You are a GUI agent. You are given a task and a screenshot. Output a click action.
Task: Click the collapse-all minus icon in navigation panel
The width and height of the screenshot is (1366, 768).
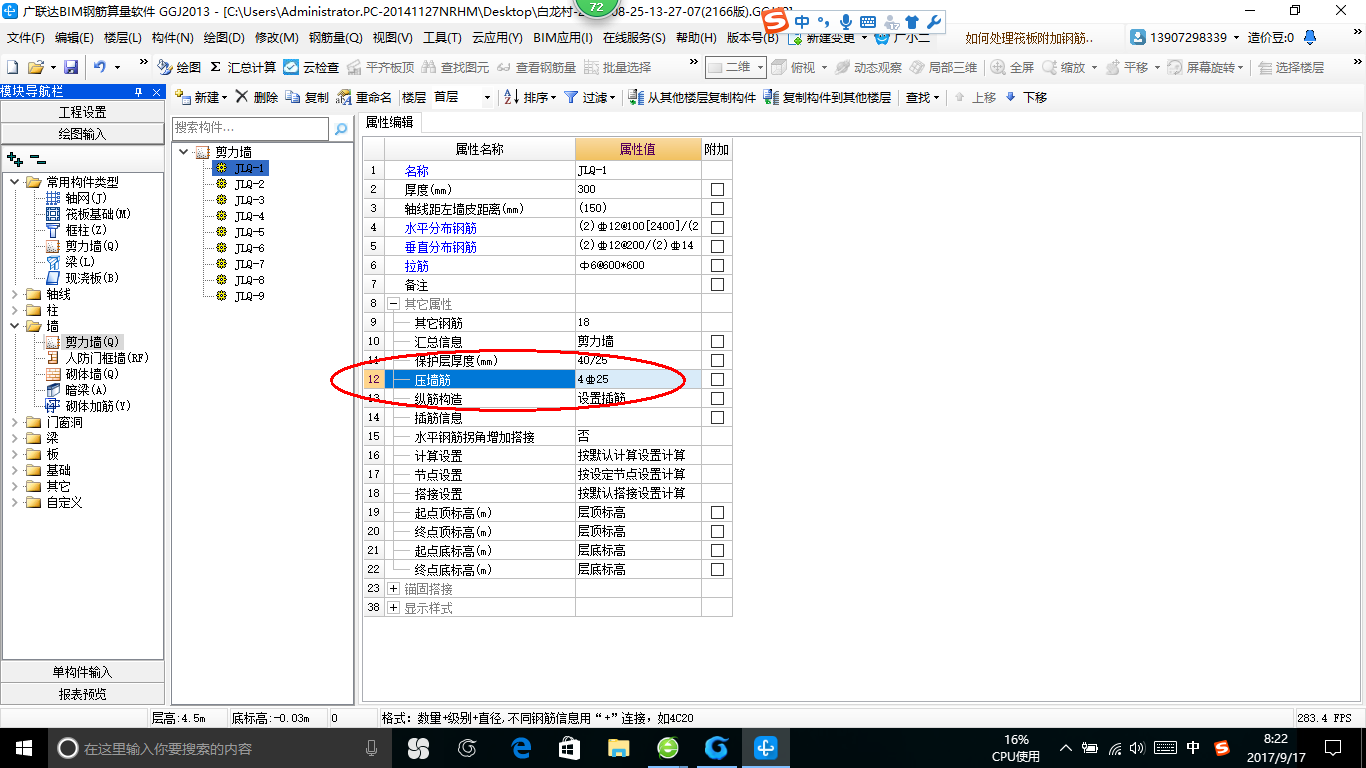pyautogui.click(x=37, y=159)
